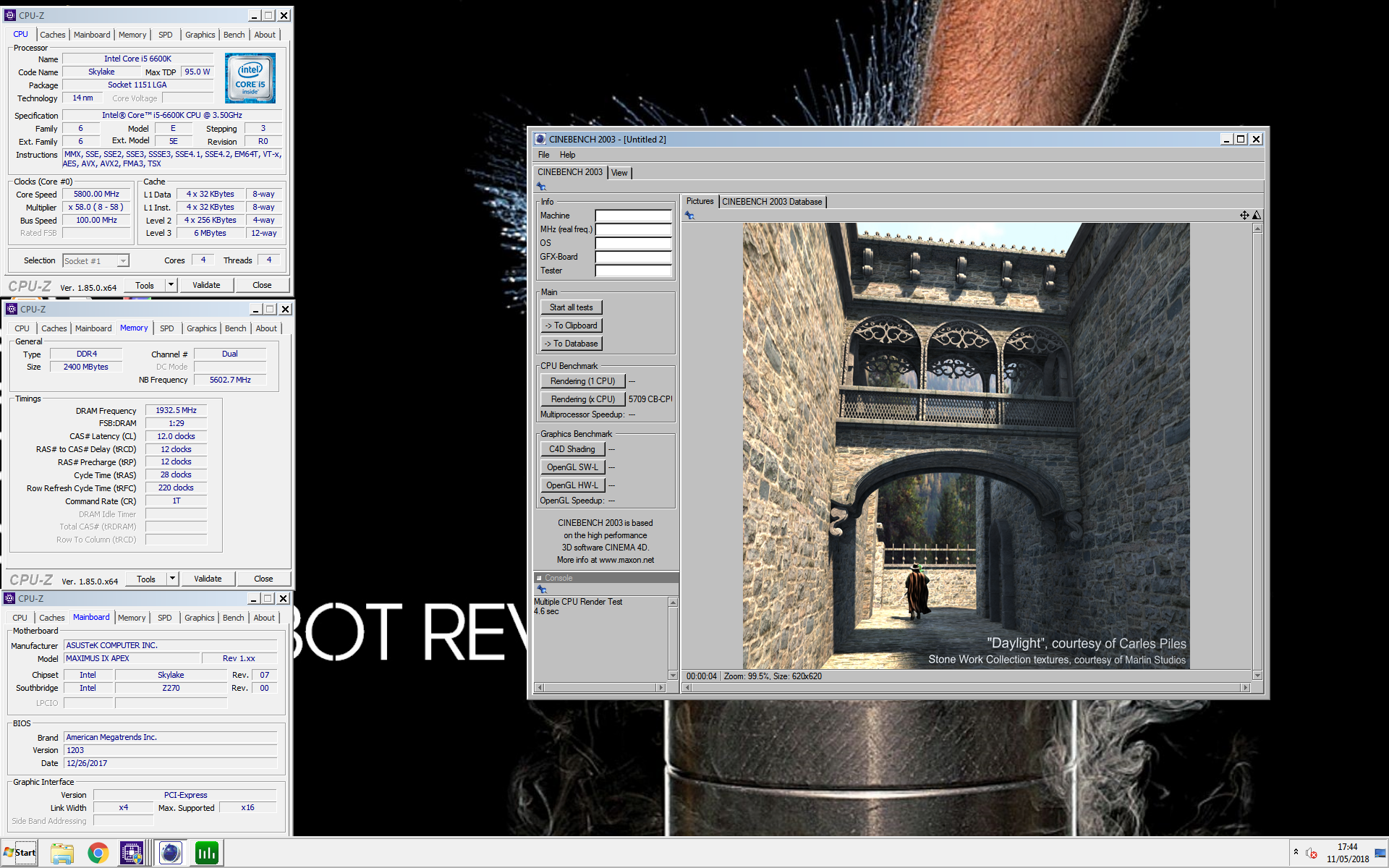Click Validate in top CPU-Z window
The width and height of the screenshot is (1389, 868).
tap(206, 285)
